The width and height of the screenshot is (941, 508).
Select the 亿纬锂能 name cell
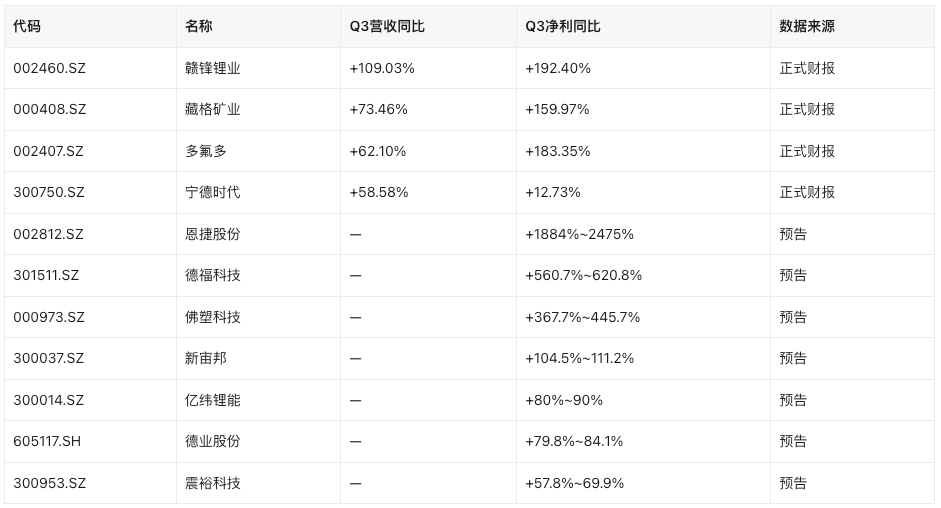pyautogui.click(x=212, y=400)
